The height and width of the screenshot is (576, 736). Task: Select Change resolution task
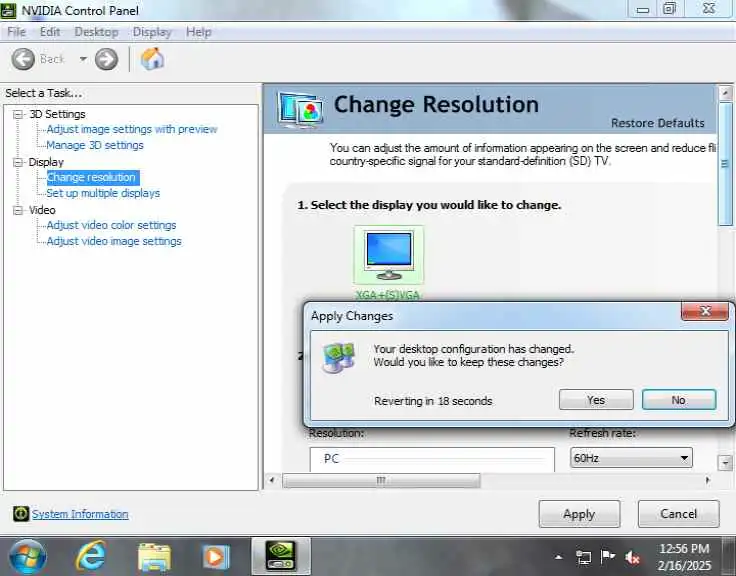92,177
